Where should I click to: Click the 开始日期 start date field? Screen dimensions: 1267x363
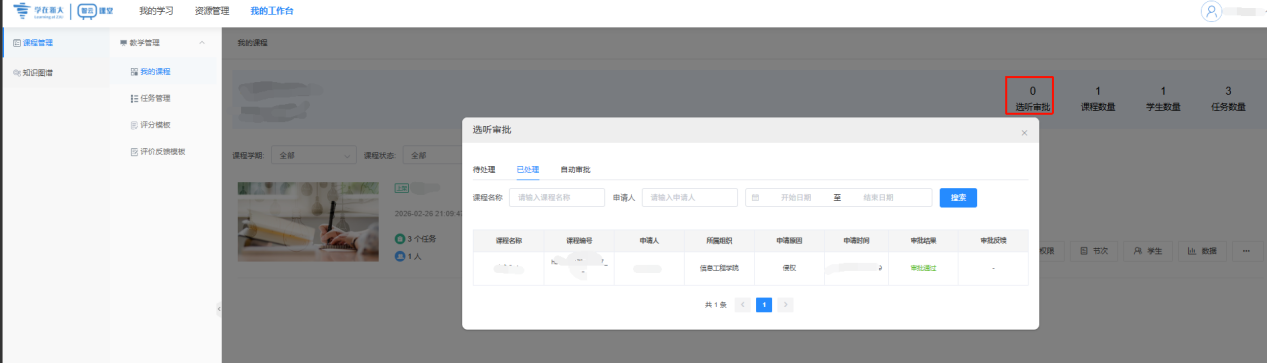tap(795, 198)
